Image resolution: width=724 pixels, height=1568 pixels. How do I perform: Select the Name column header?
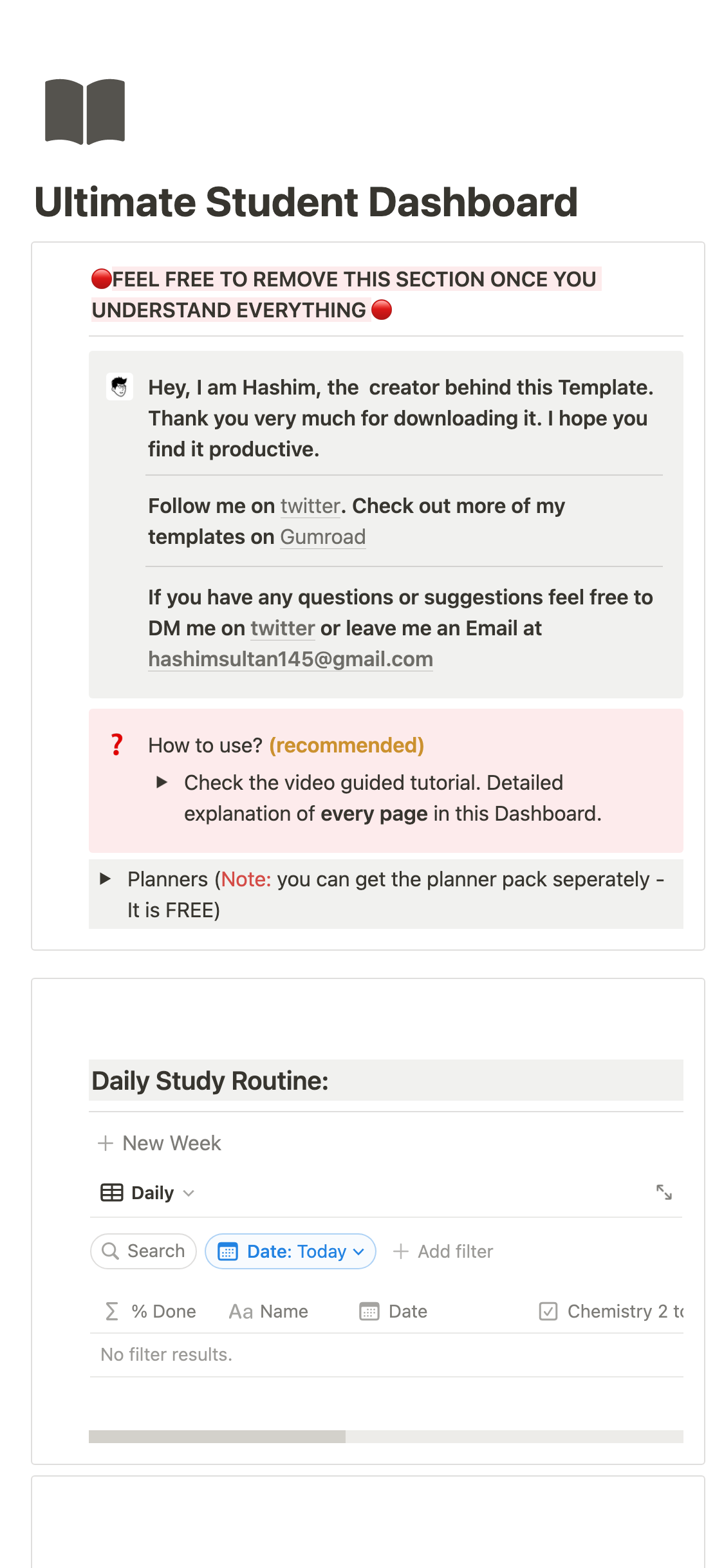click(x=269, y=1311)
